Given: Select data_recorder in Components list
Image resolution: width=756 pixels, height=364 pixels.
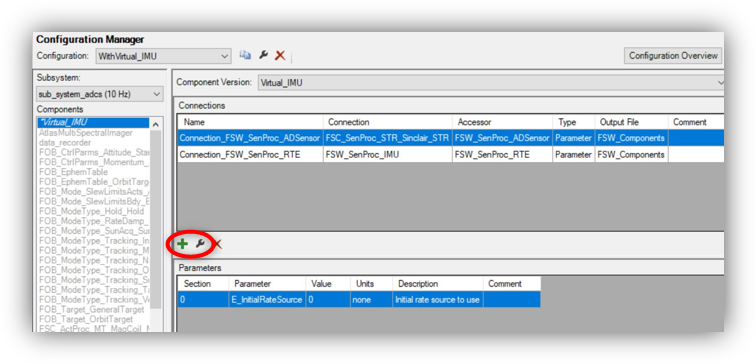Looking at the screenshot, I should coord(65,143).
